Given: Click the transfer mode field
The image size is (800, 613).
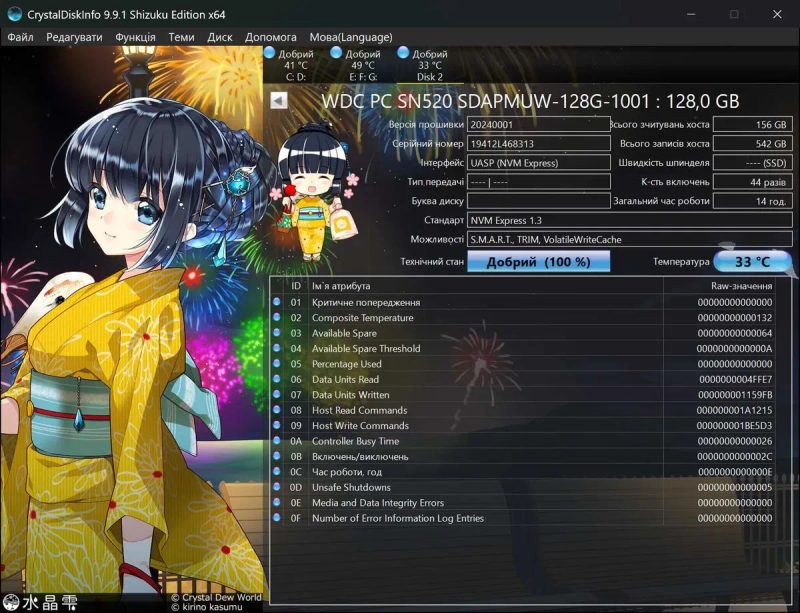Looking at the screenshot, I should click(539, 182).
